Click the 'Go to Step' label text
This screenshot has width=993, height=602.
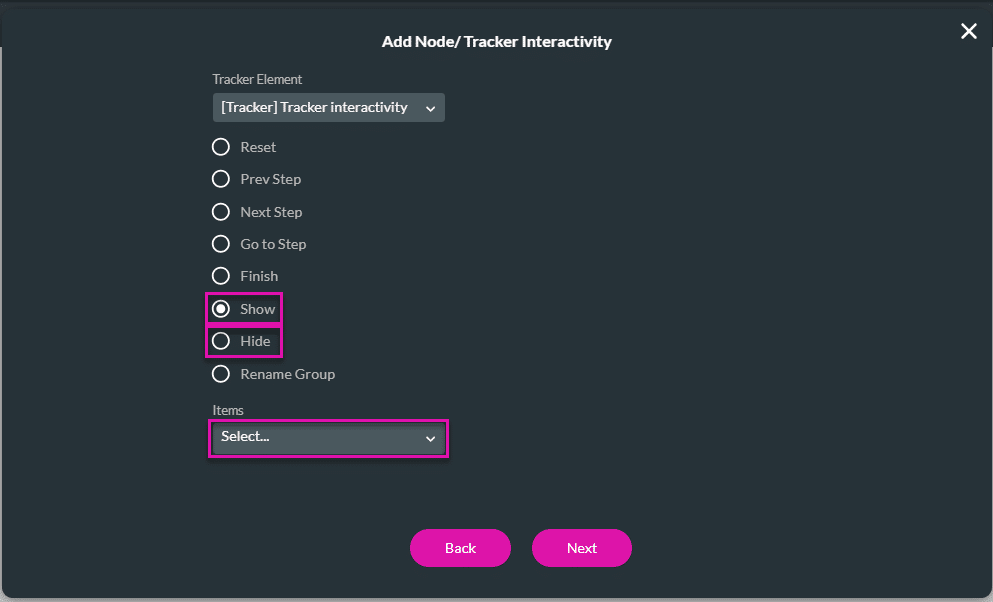tap(273, 244)
